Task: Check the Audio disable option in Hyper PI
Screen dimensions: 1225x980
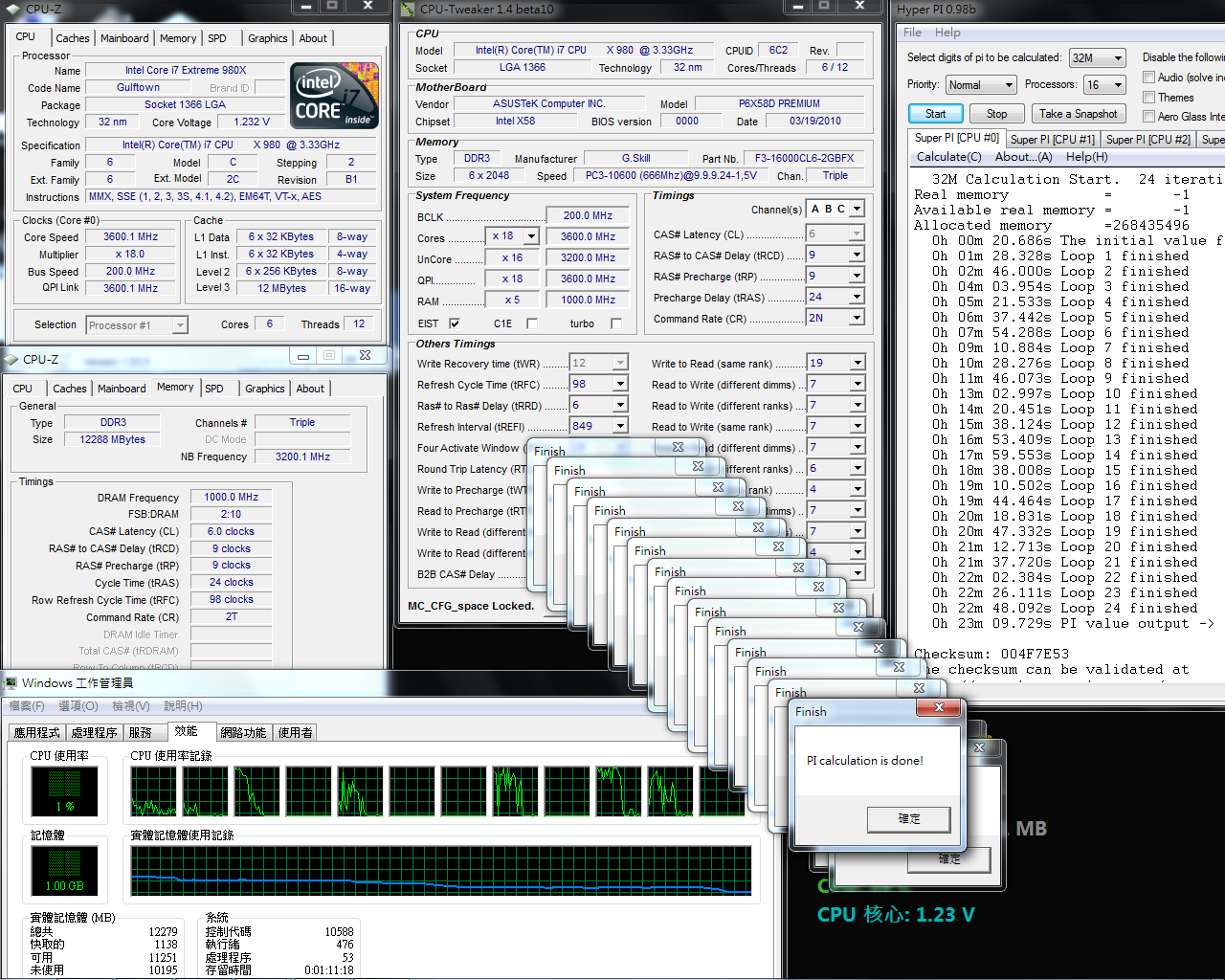Action: (x=1148, y=78)
